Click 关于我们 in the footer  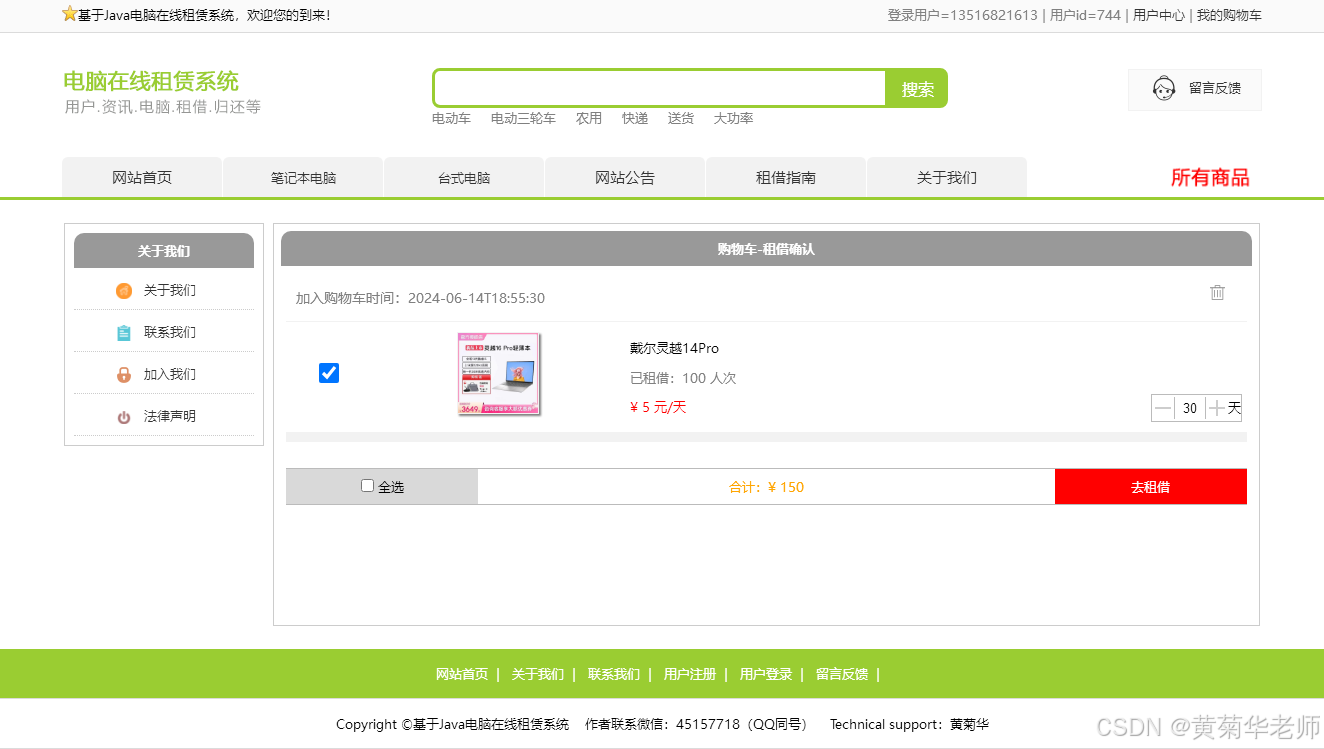(538, 674)
